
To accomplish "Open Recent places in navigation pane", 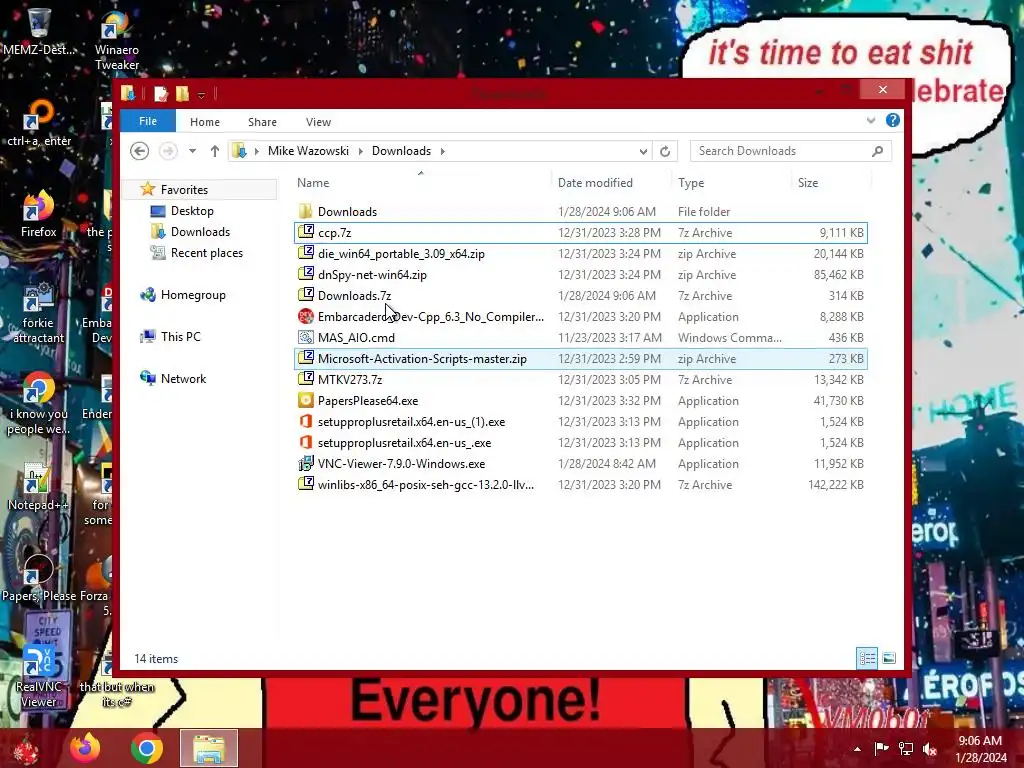I will [206, 253].
